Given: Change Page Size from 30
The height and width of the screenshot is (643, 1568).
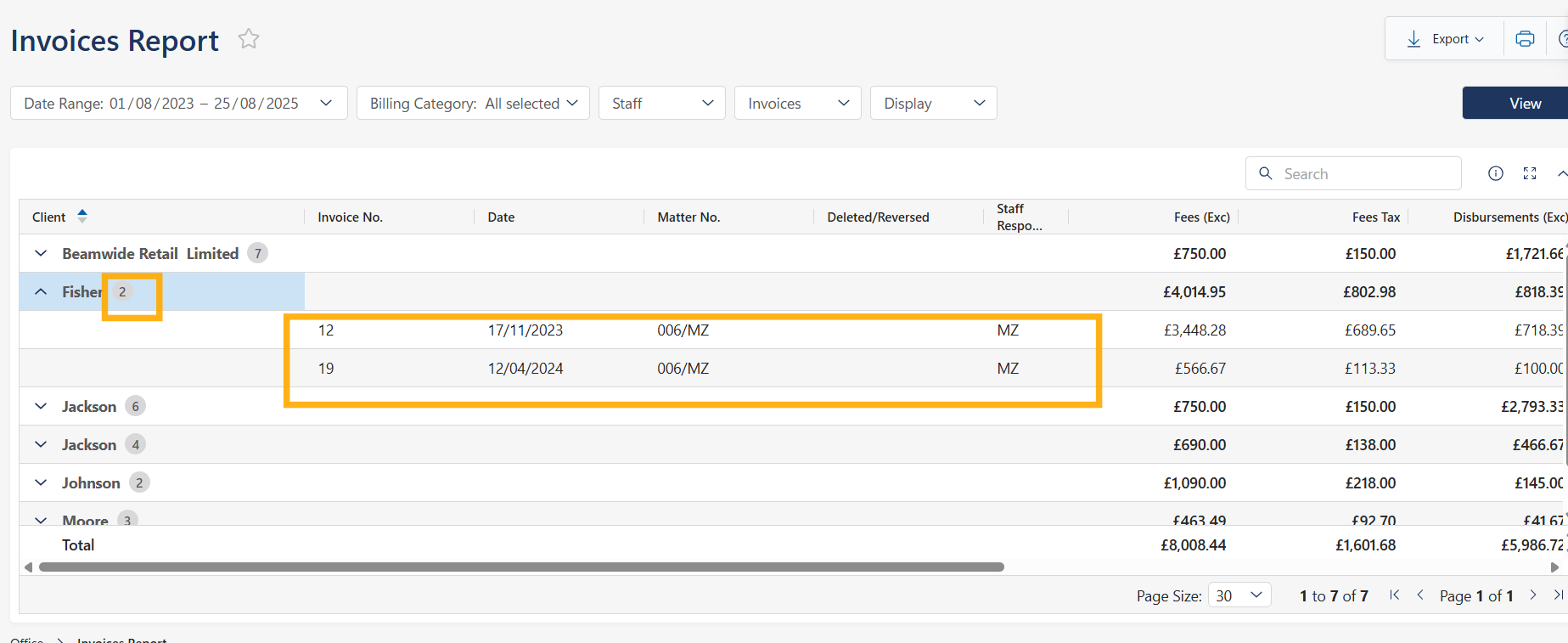Looking at the screenshot, I should [x=1239, y=595].
